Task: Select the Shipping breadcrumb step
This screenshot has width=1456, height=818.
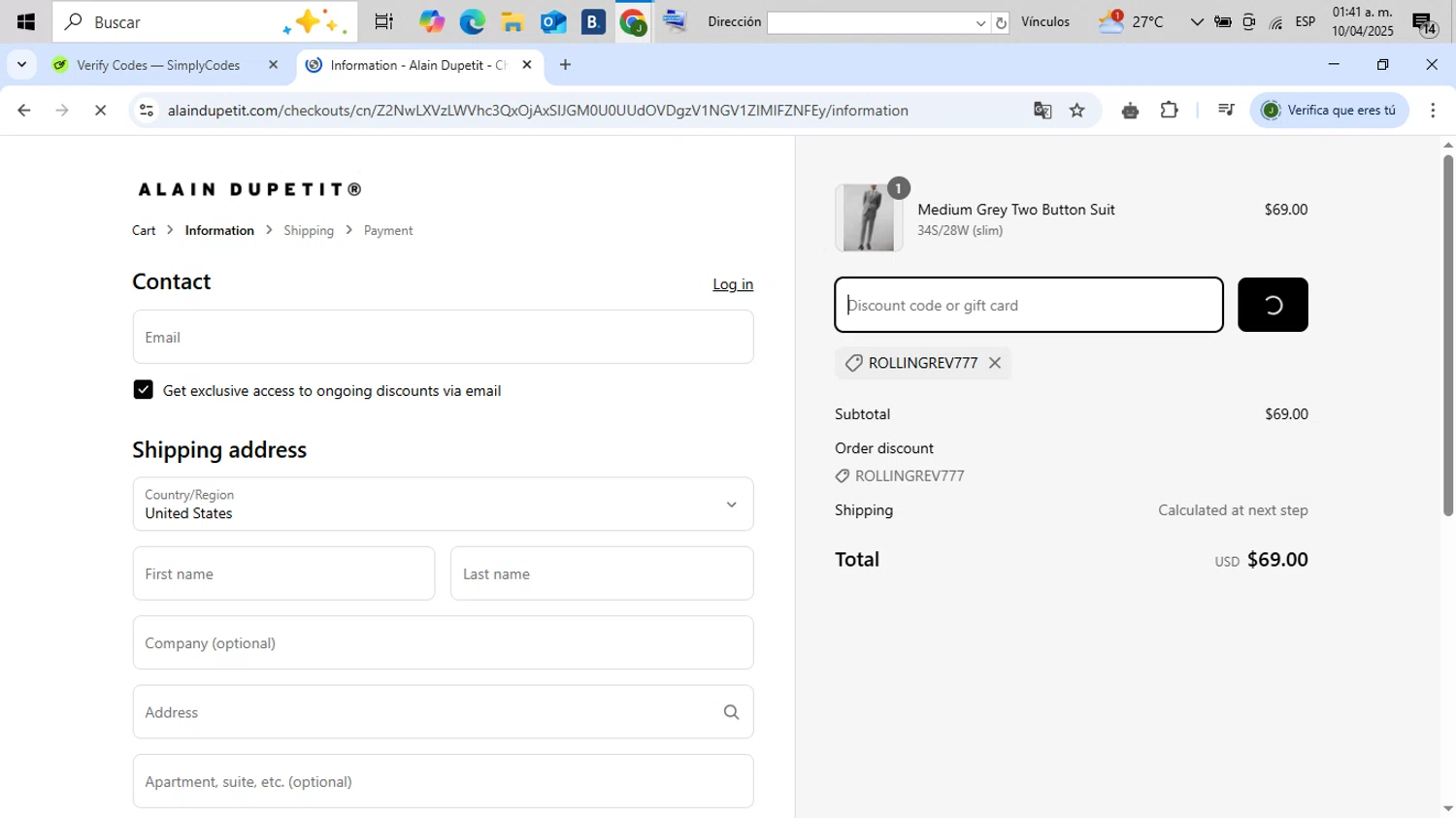Action: point(309,230)
